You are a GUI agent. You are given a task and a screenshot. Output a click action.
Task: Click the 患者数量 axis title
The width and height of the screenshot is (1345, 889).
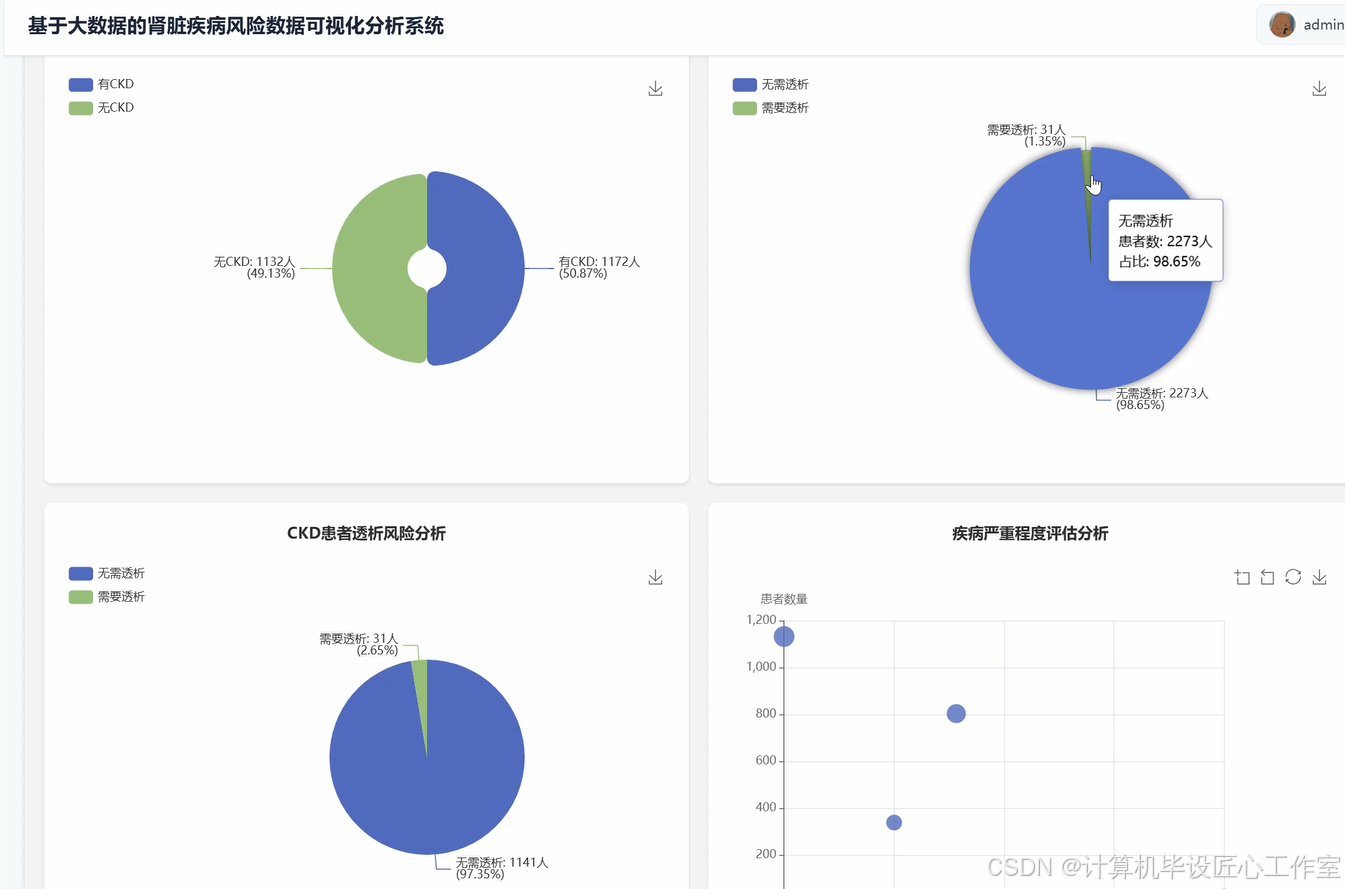(784, 599)
